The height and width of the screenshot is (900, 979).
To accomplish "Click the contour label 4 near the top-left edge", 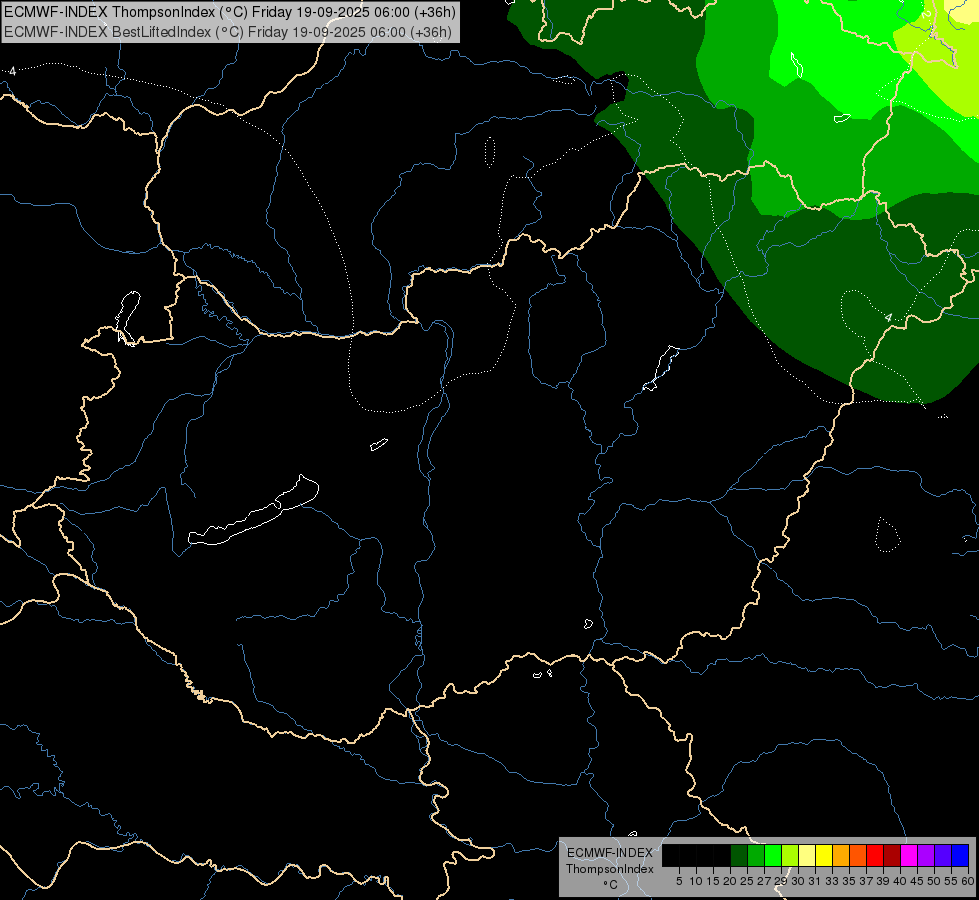I will [x=12, y=71].
